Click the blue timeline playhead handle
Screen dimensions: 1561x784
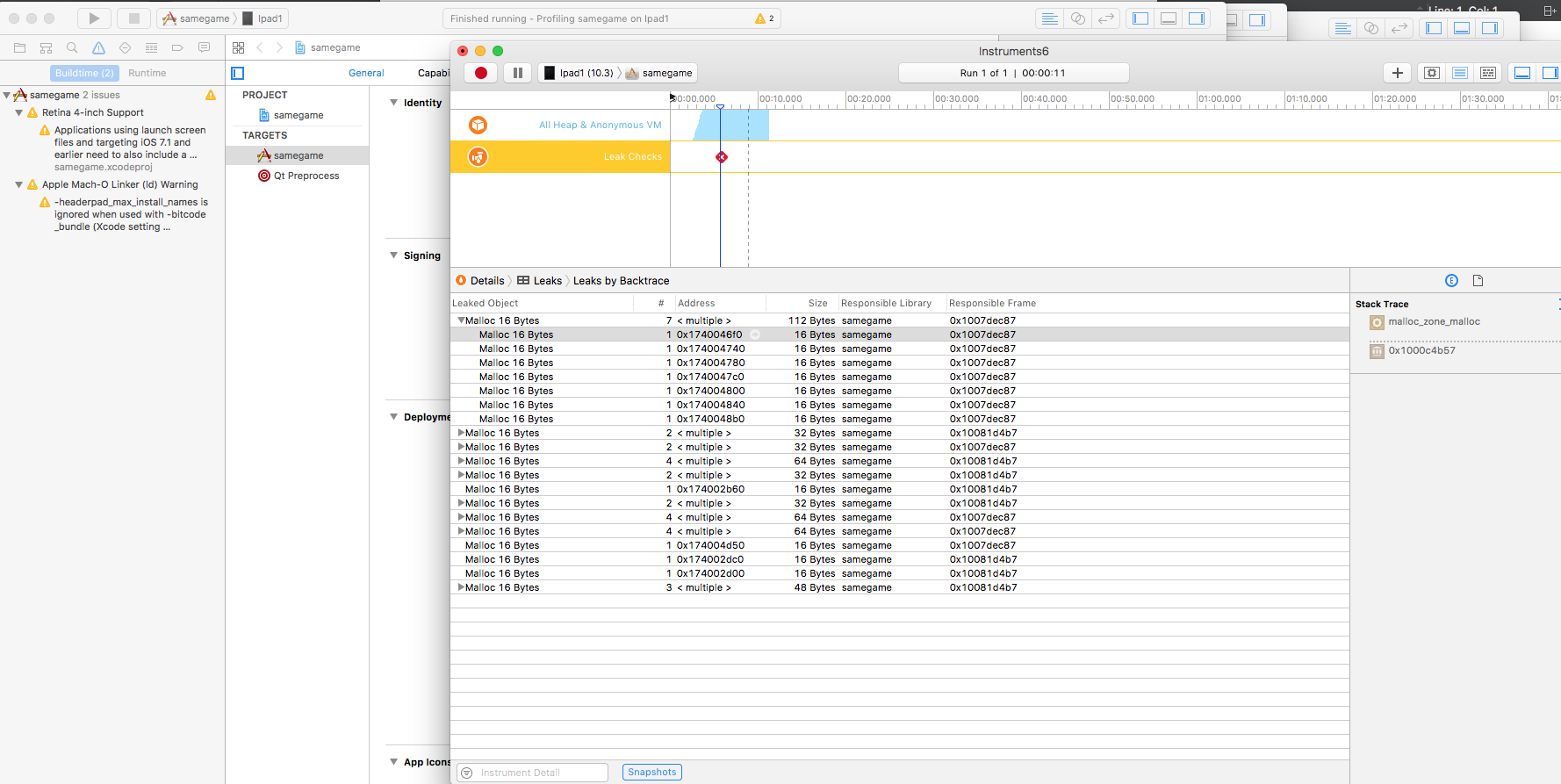coord(720,107)
